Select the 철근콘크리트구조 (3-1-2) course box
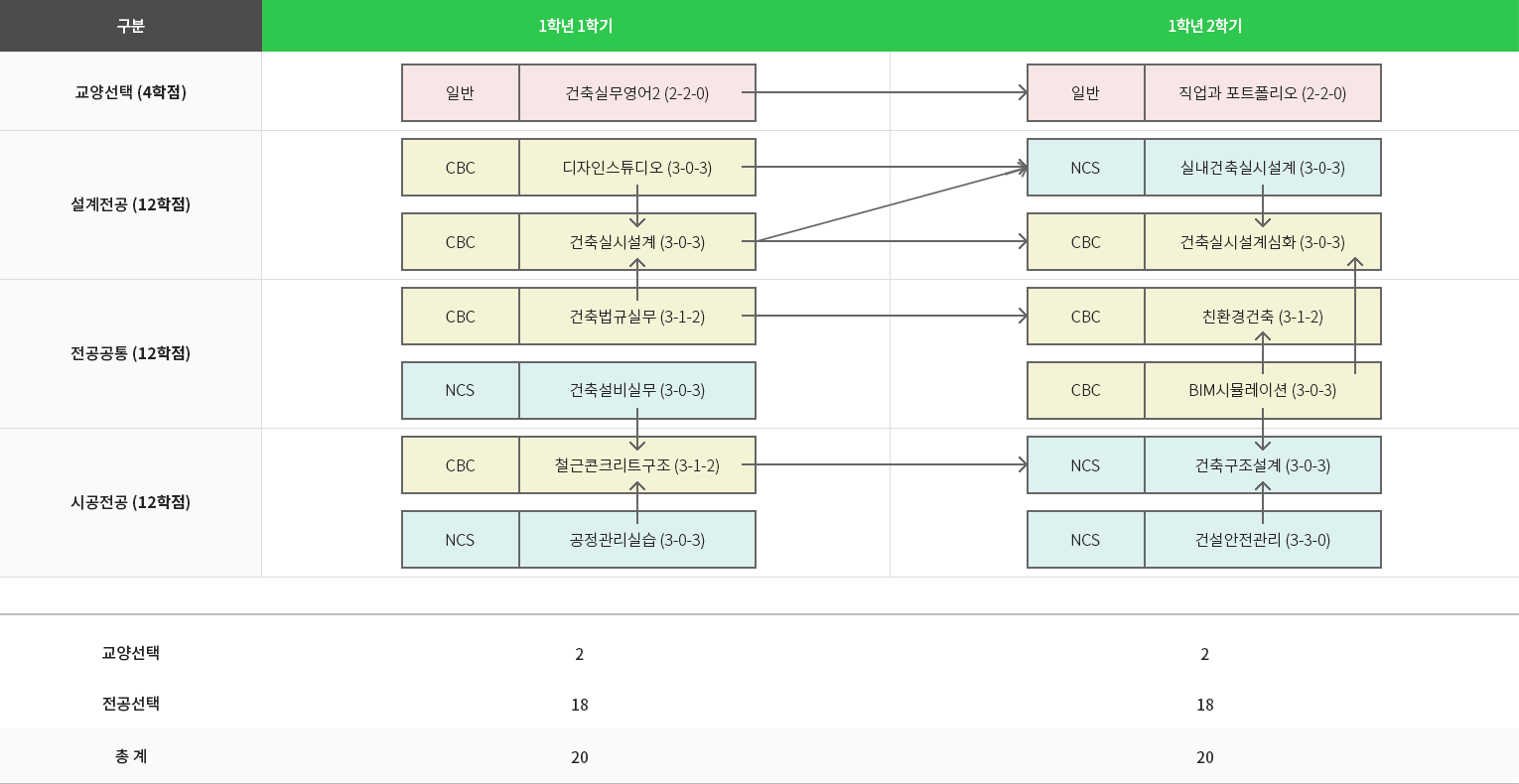The width and height of the screenshot is (1519, 784). click(x=637, y=465)
